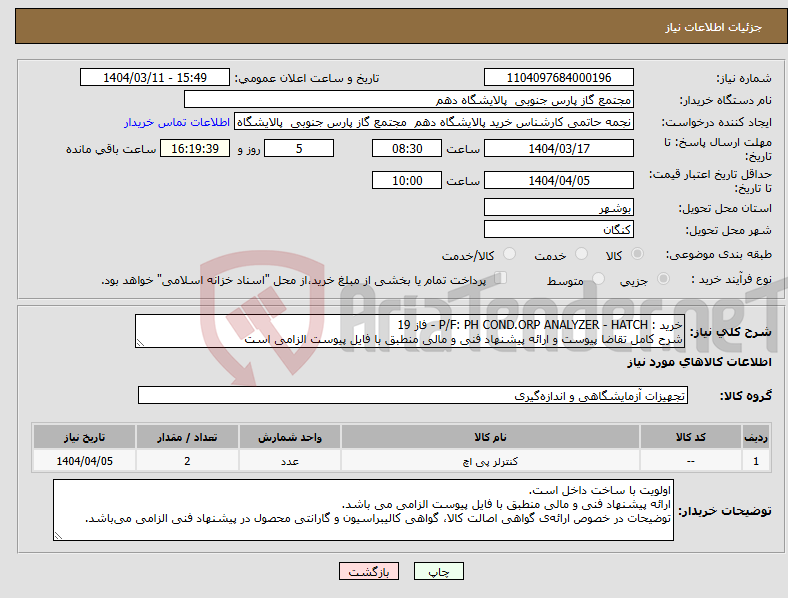
Task: Select the کالا radio button
Action: coord(637,254)
